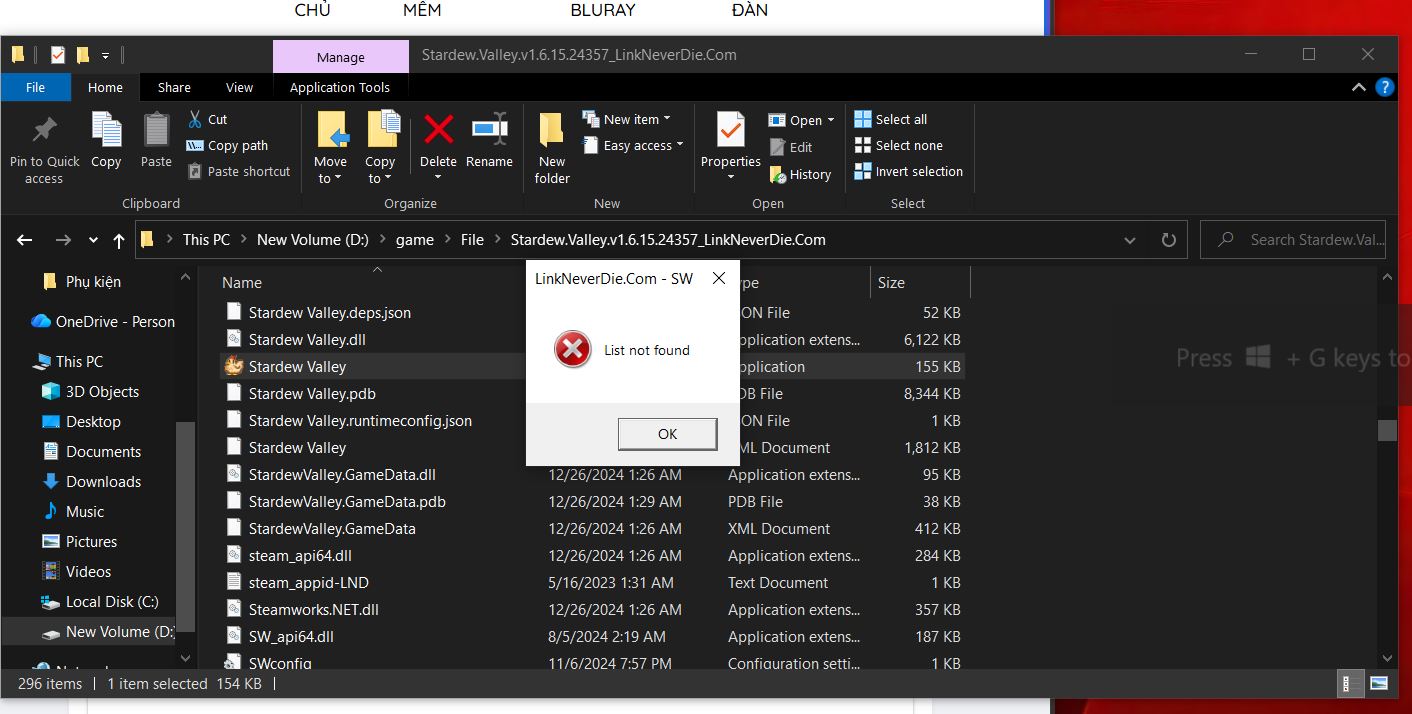Close the List not found dialog
1412x714 pixels.
coord(718,279)
